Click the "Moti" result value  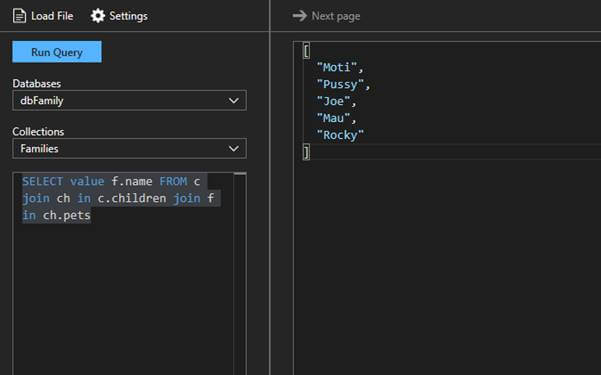pos(337,67)
